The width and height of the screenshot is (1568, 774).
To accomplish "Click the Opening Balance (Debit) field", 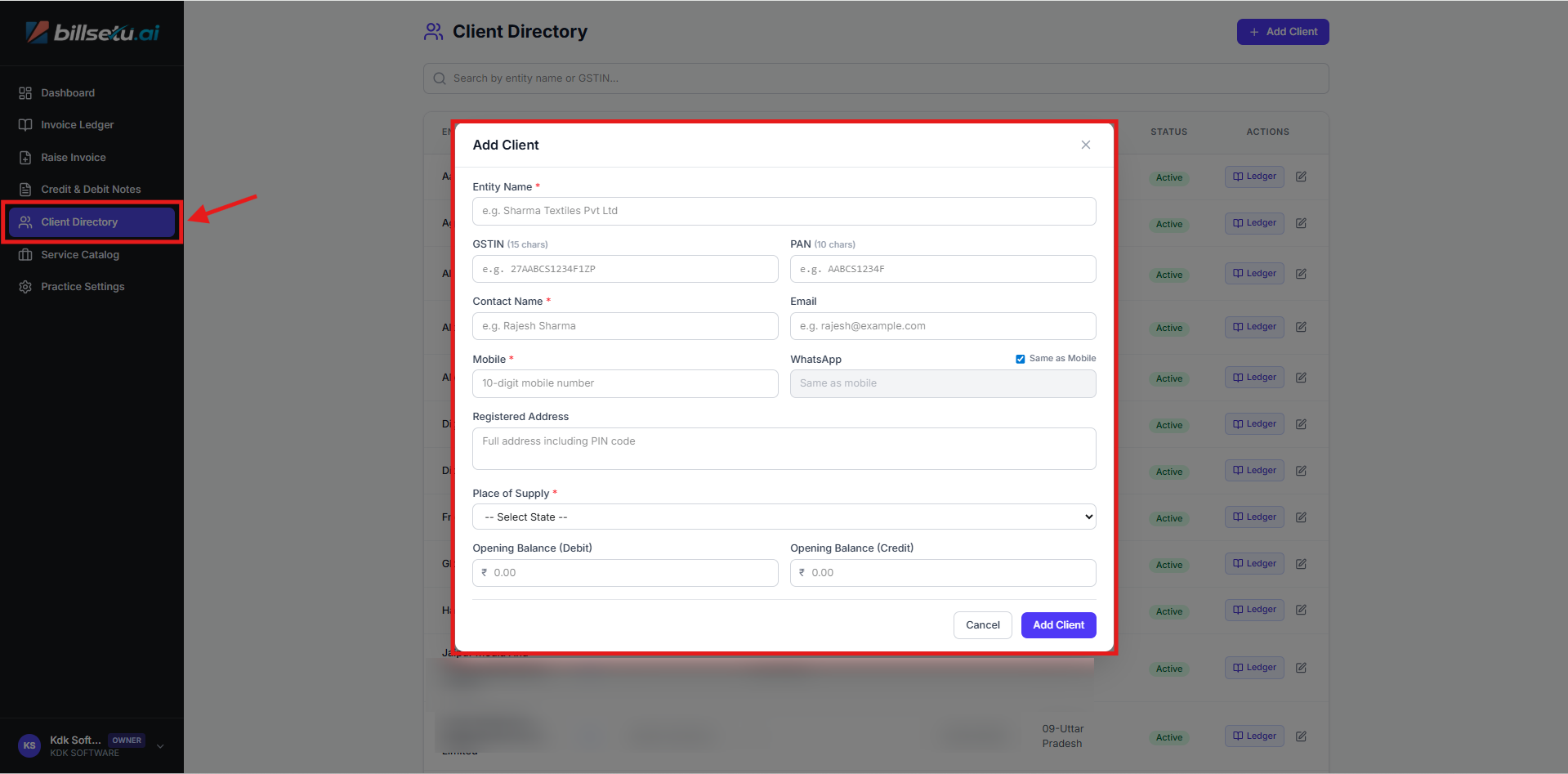I will pyautogui.click(x=625, y=573).
